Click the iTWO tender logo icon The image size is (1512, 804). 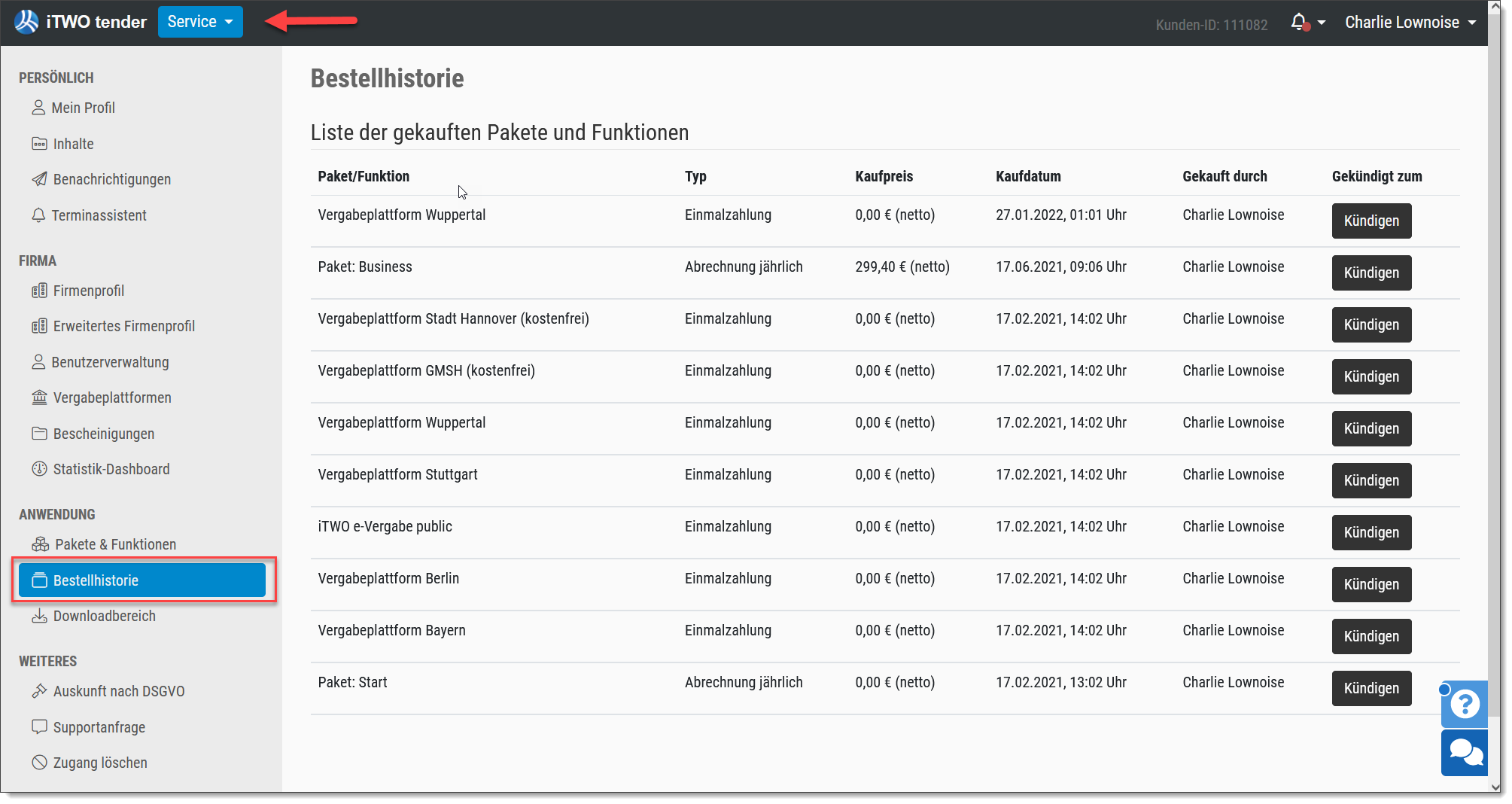(x=26, y=22)
